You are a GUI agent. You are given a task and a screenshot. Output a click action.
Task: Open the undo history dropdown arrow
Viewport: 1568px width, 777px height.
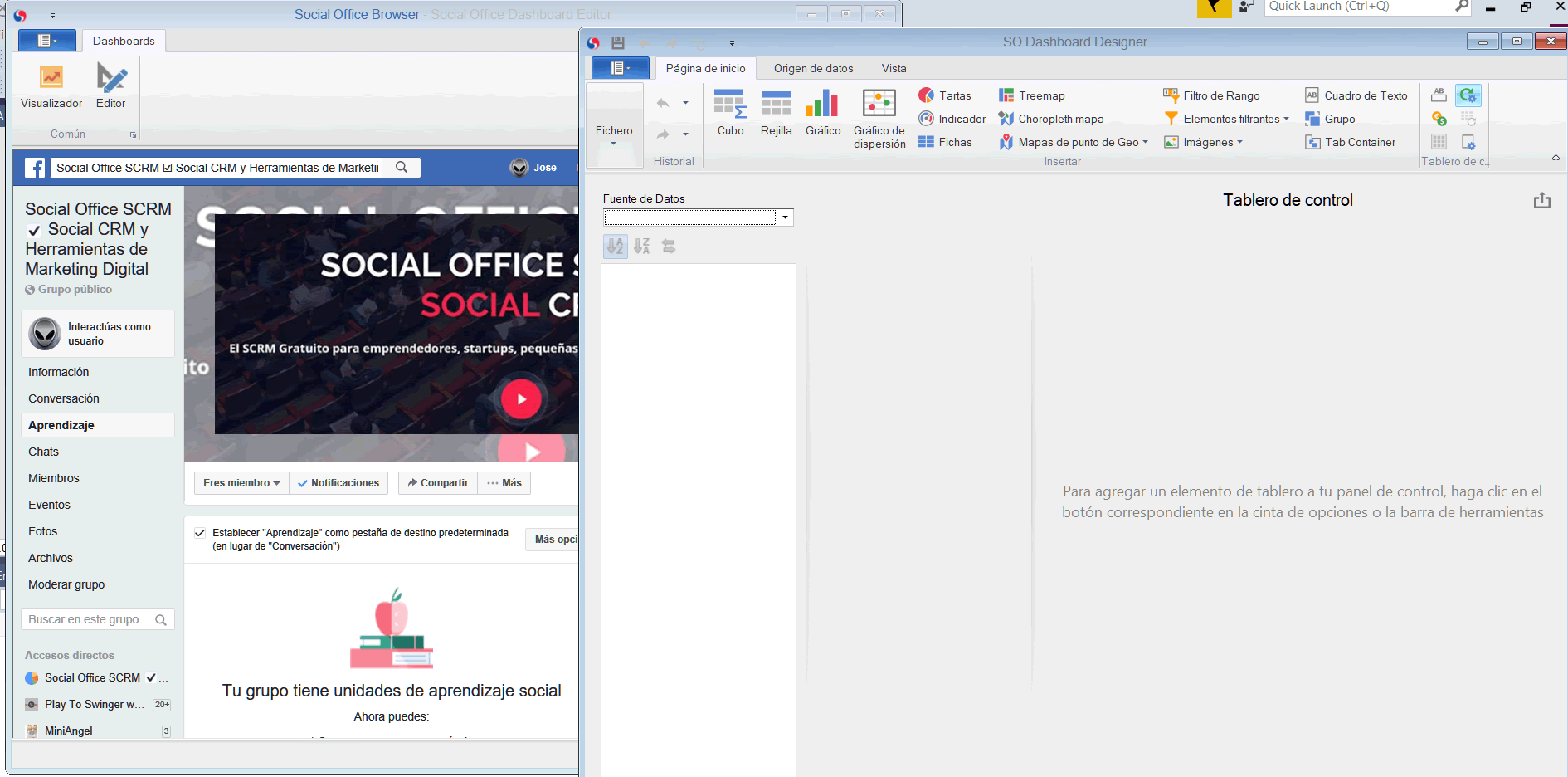point(685,103)
